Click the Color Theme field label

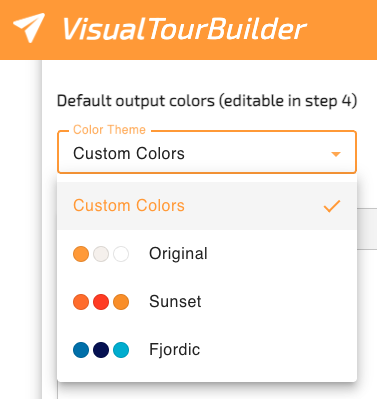[x=109, y=130]
